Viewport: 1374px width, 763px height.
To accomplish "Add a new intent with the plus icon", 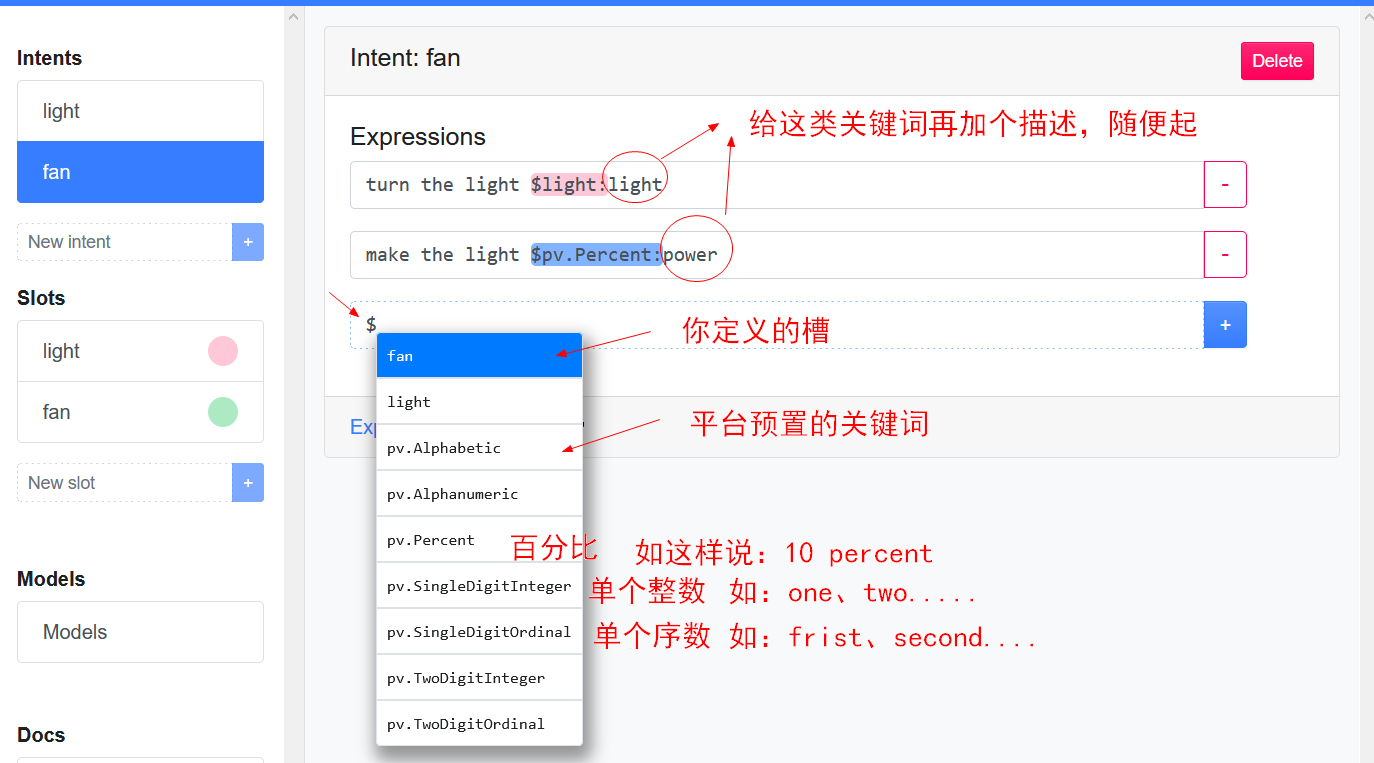I will [247, 242].
